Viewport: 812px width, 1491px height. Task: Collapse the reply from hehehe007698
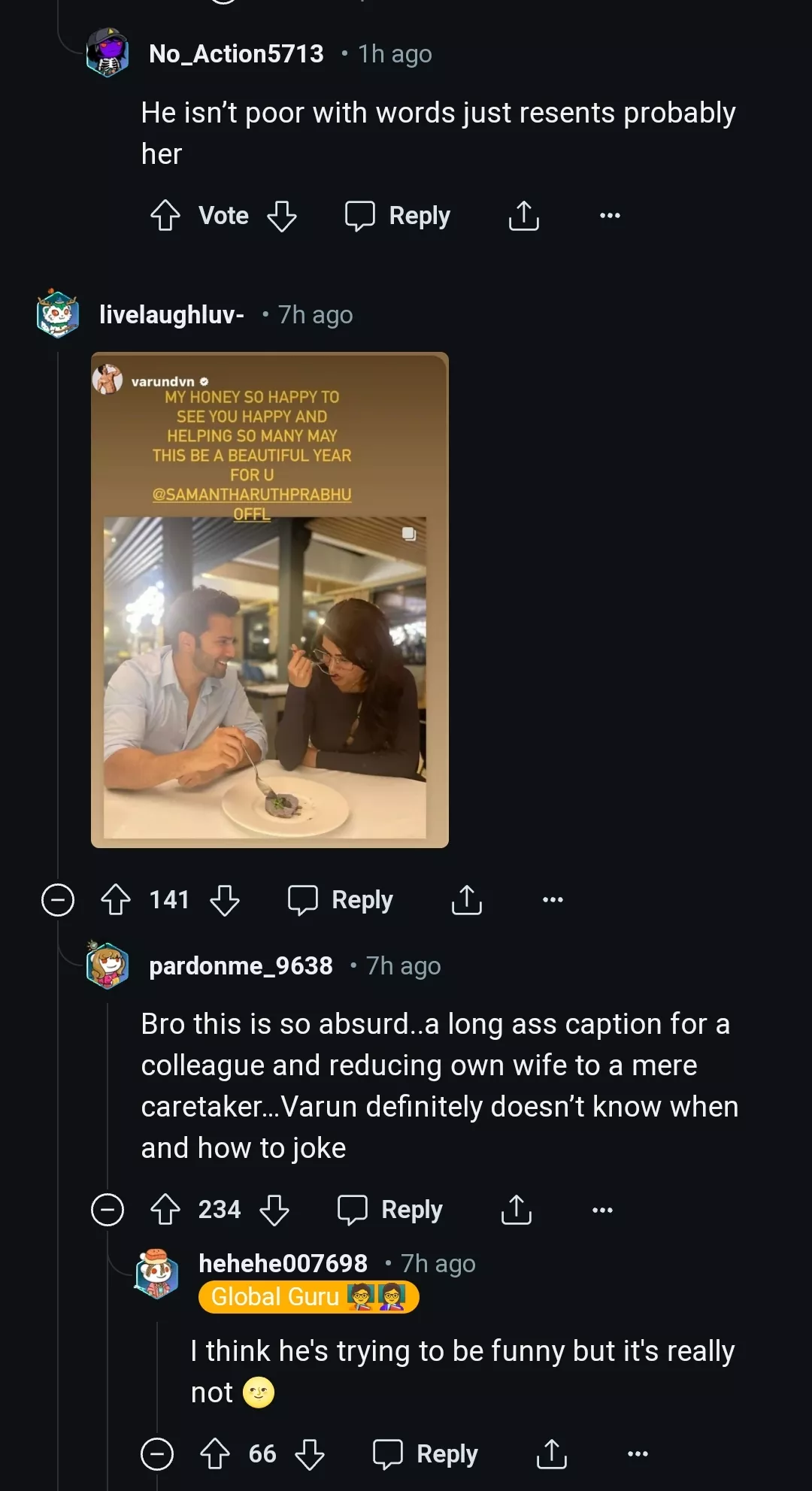[159, 1453]
